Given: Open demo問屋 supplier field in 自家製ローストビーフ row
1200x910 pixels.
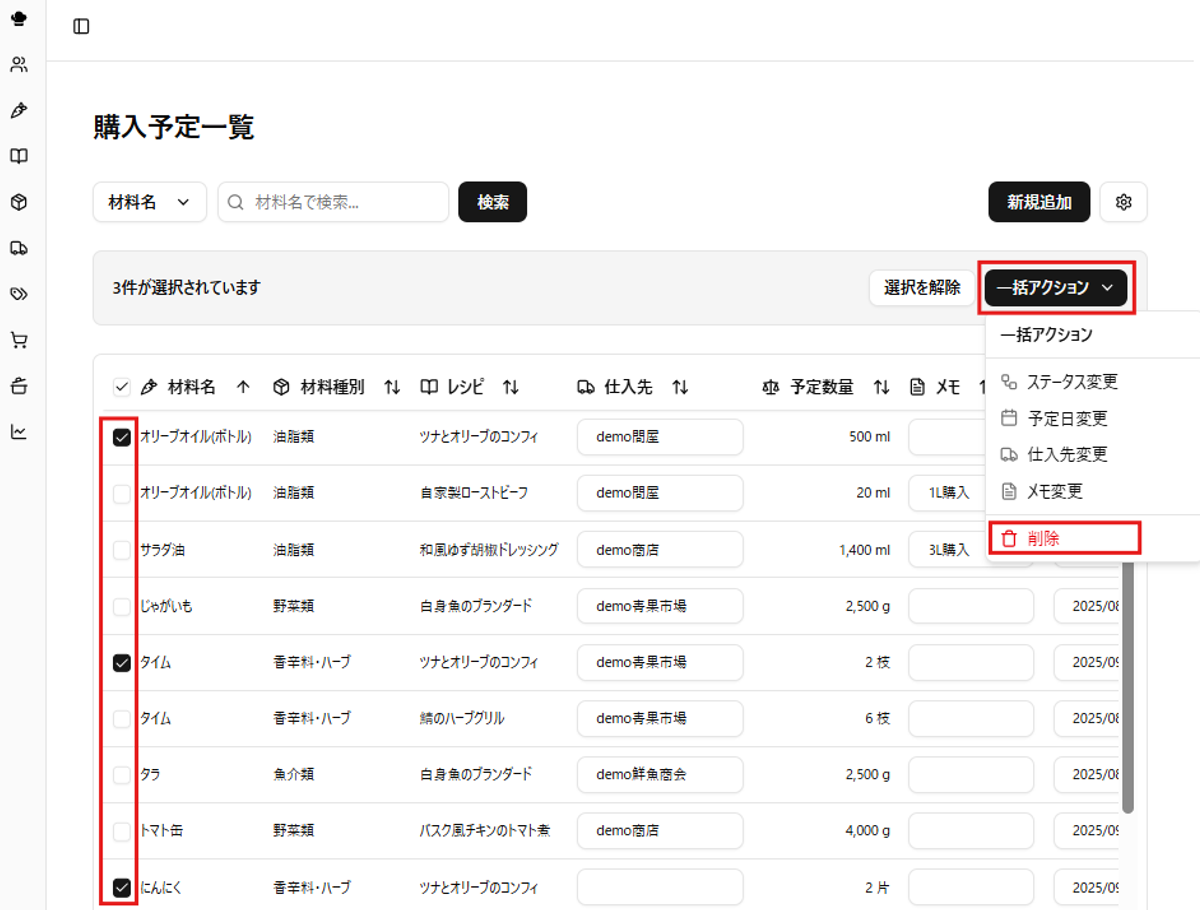Looking at the screenshot, I should click(660, 493).
